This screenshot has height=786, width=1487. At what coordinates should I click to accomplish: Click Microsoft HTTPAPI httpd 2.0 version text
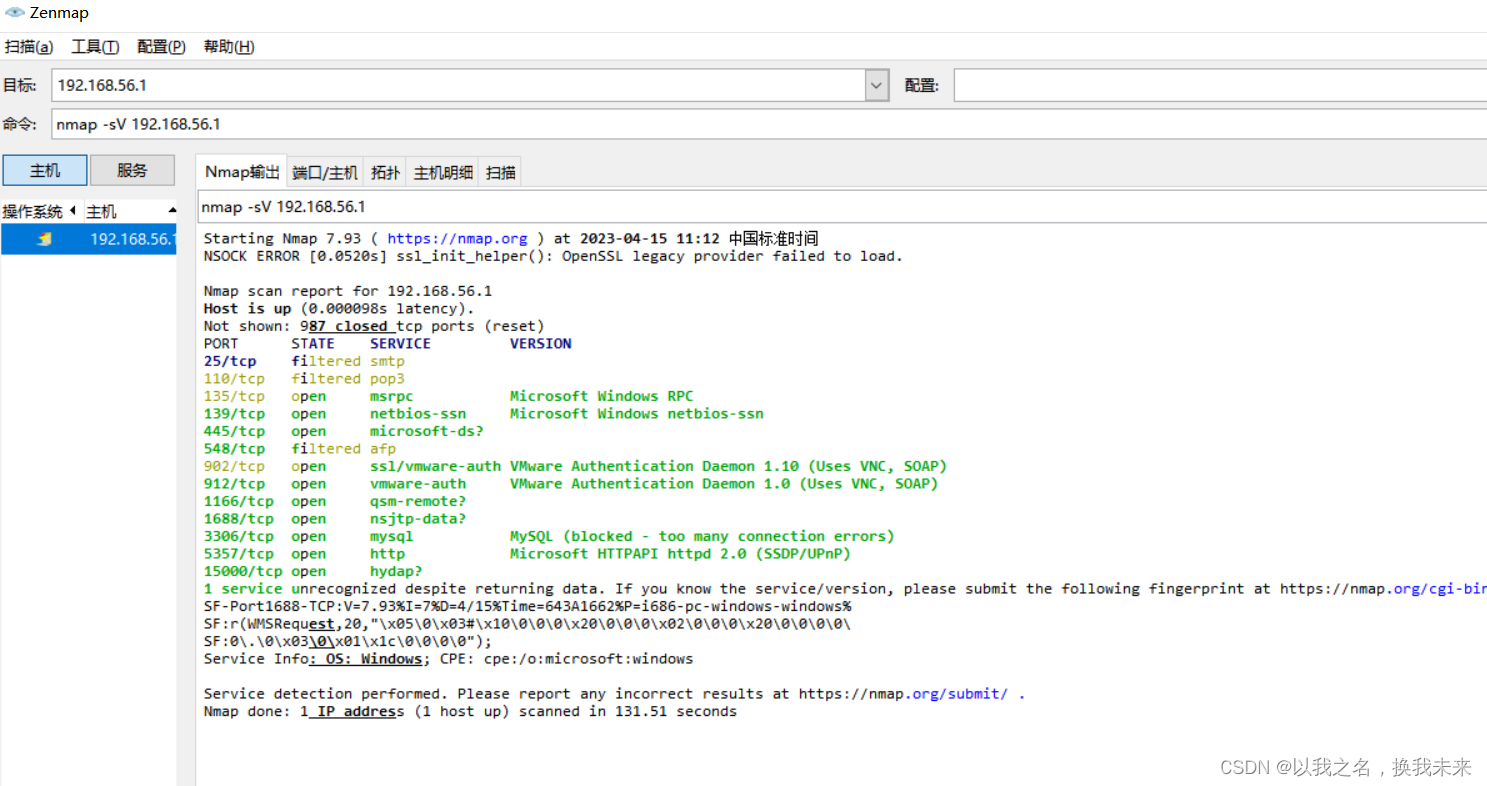pos(680,554)
